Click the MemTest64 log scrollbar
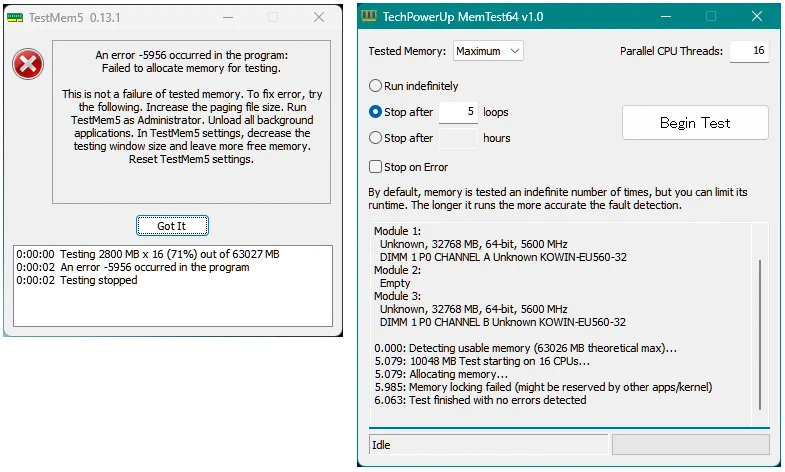The image size is (785, 472). 759,334
